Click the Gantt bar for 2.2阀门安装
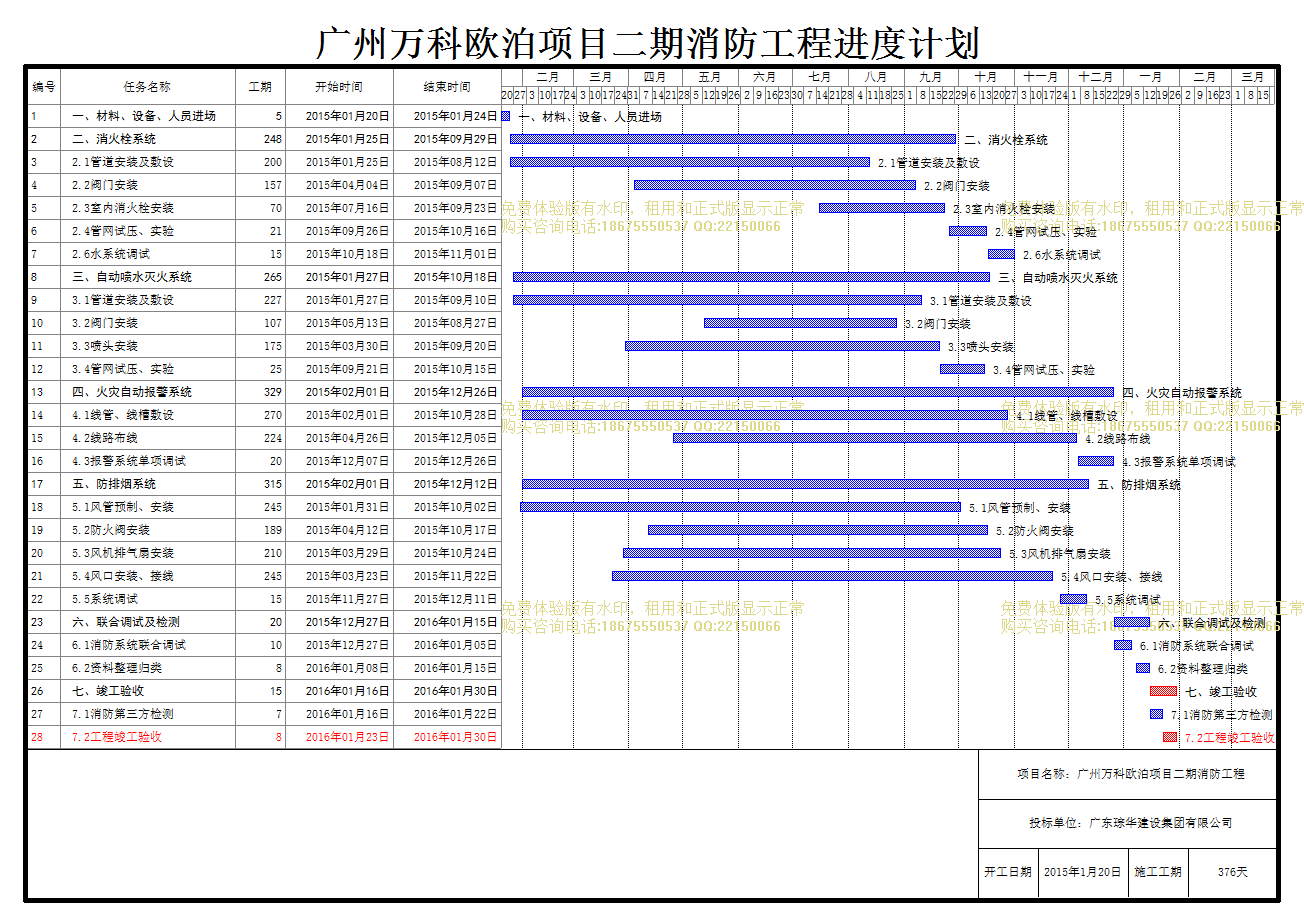Image resolution: width=1304 pixels, height=924 pixels. coord(774,185)
